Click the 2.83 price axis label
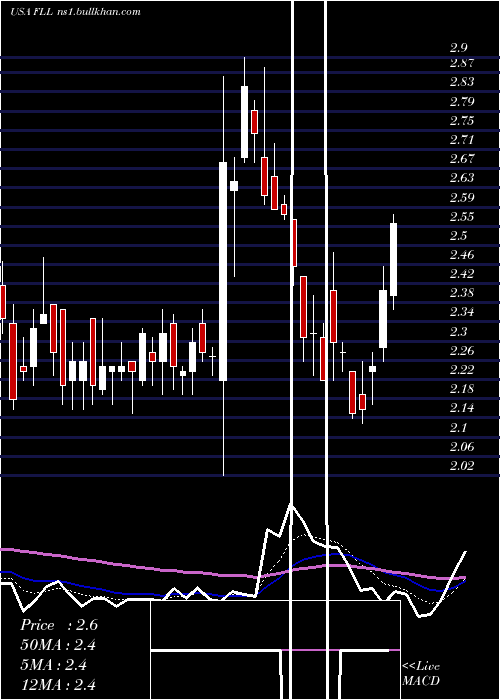 [x=462, y=82]
